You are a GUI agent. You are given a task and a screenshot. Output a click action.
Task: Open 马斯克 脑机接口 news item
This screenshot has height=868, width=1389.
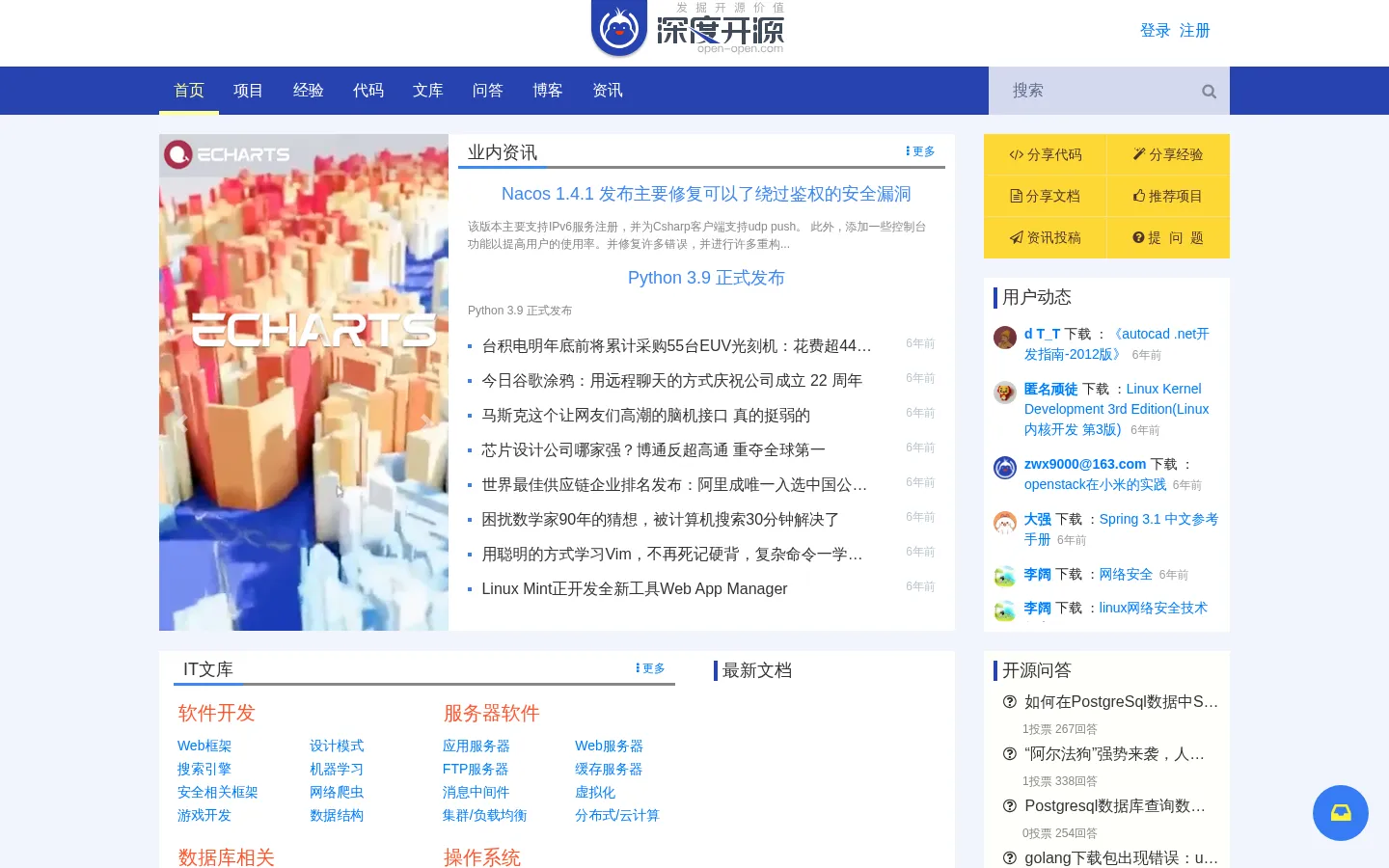point(646,415)
